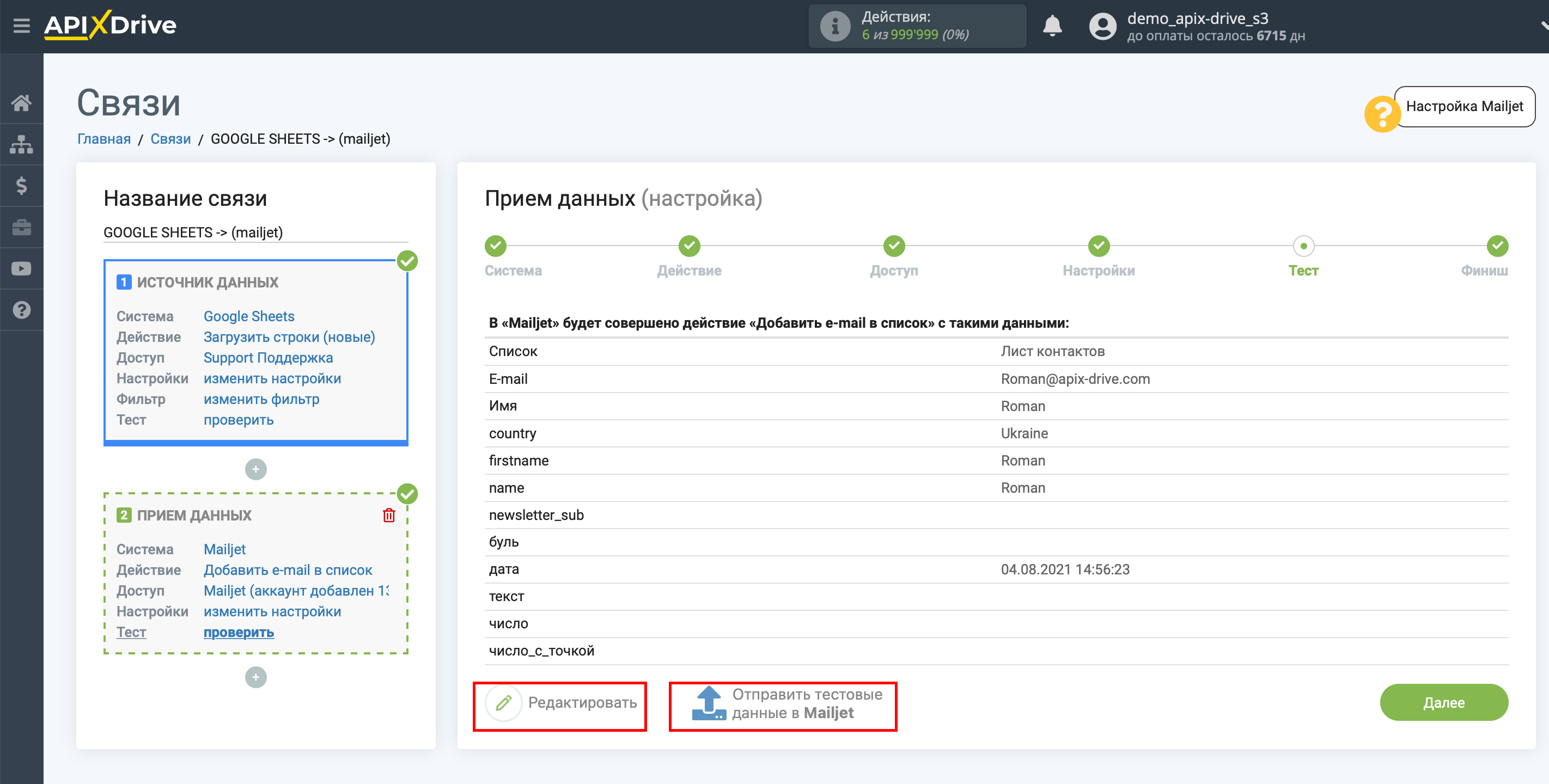This screenshot has width=1549, height=784.
Task: Go to the Доступ step
Action: point(894,246)
